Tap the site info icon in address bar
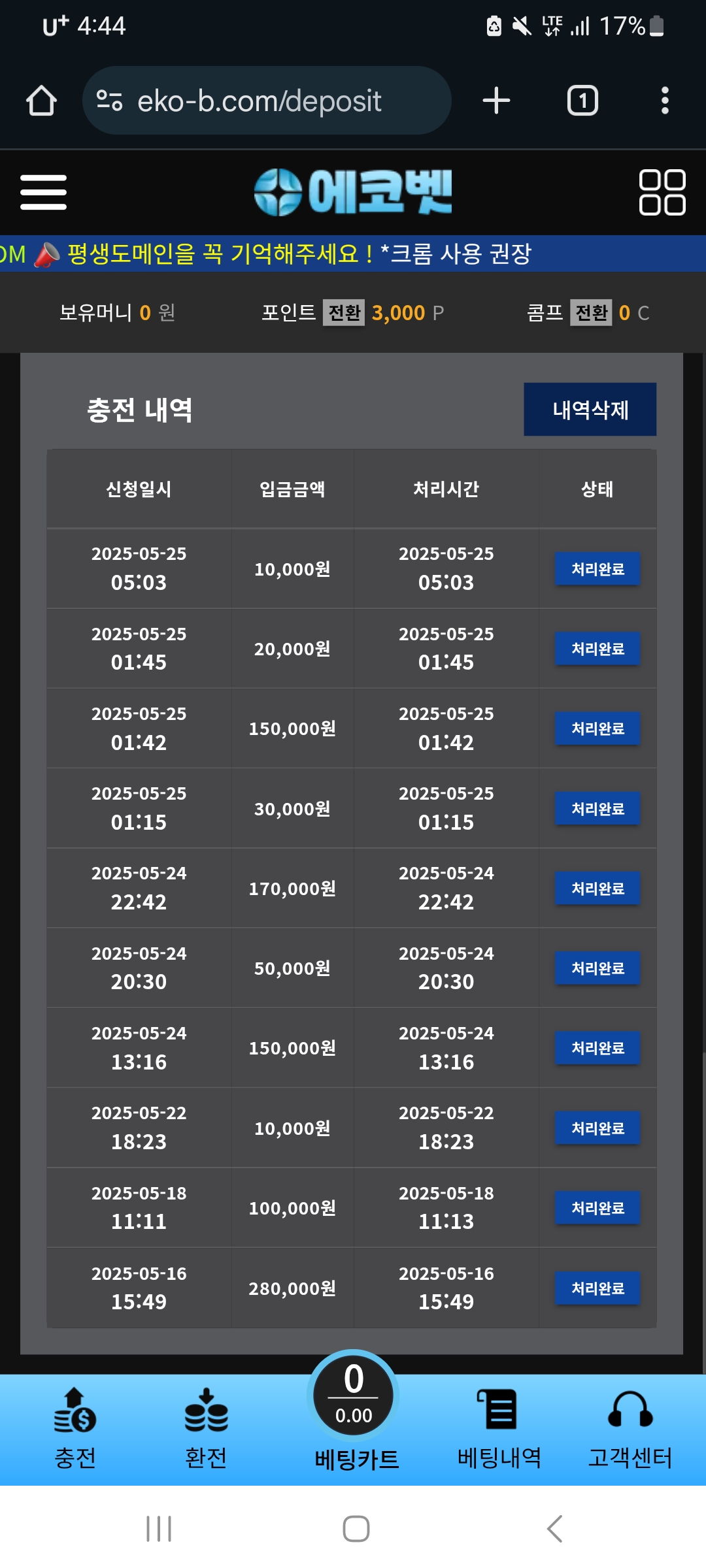The width and height of the screenshot is (706, 1568). click(x=109, y=101)
